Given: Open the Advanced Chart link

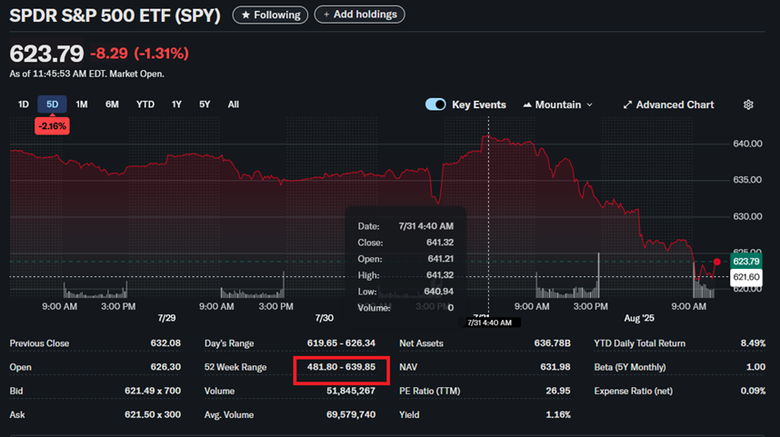Looking at the screenshot, I should coord(669,105).
